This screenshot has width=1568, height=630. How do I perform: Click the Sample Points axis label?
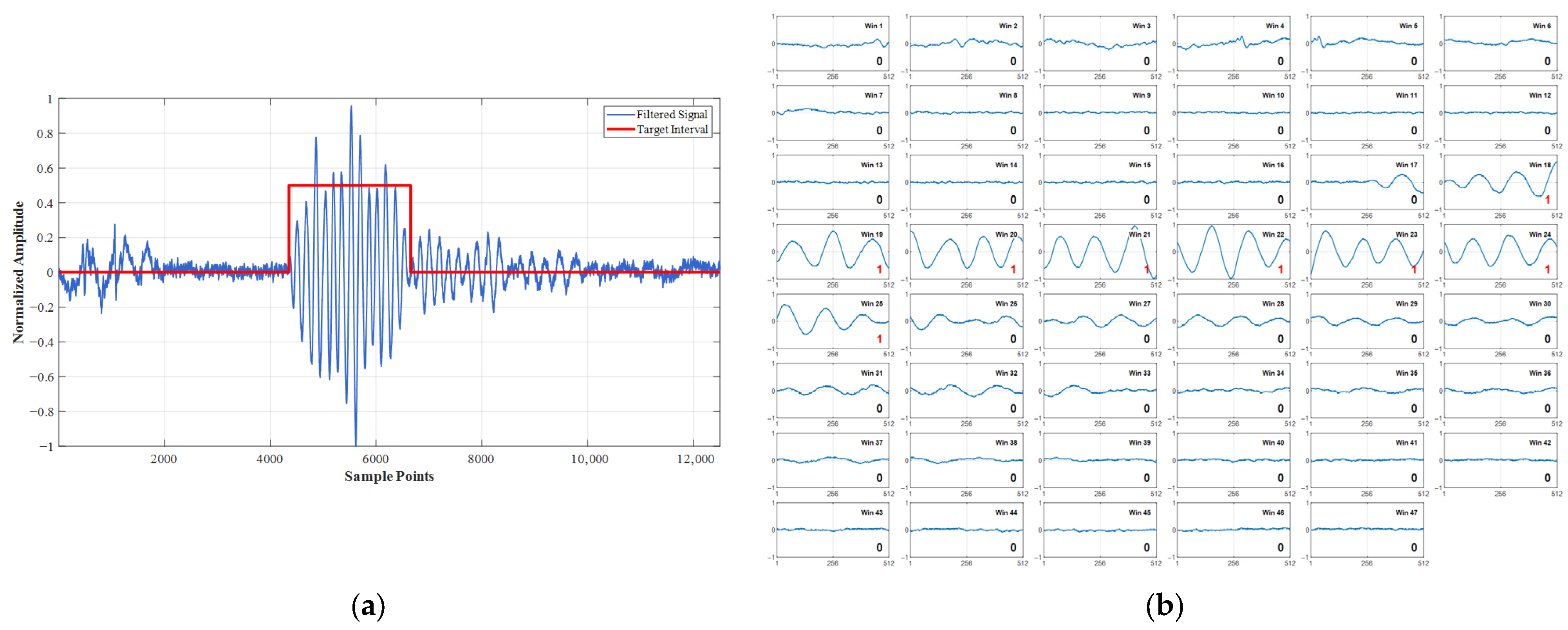pos(389,477)
